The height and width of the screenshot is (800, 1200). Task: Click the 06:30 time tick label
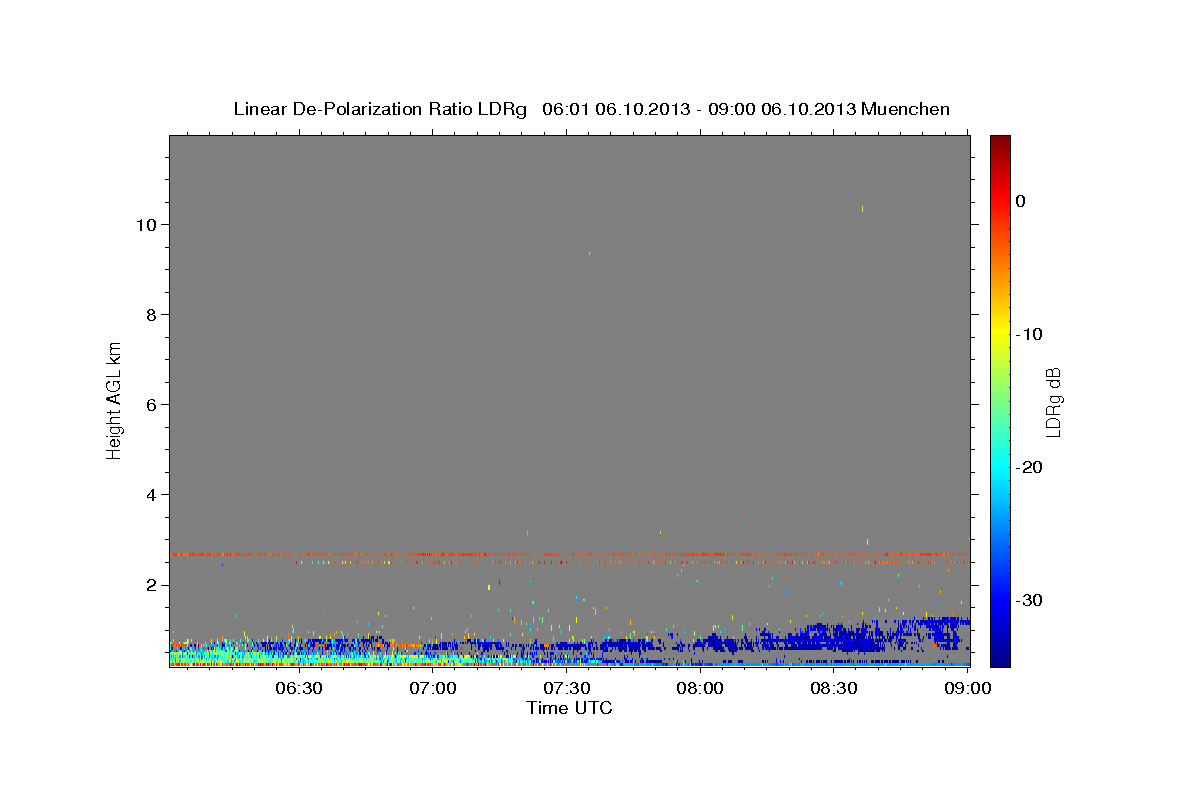coord(299,688)
